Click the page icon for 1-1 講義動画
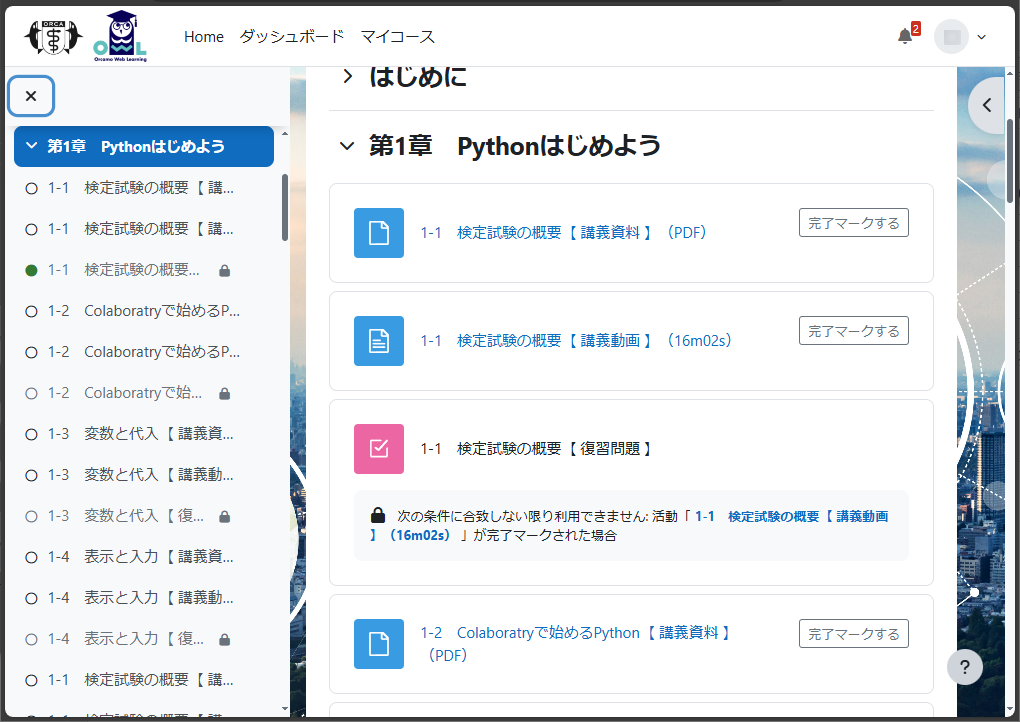 tap(379, 341)
